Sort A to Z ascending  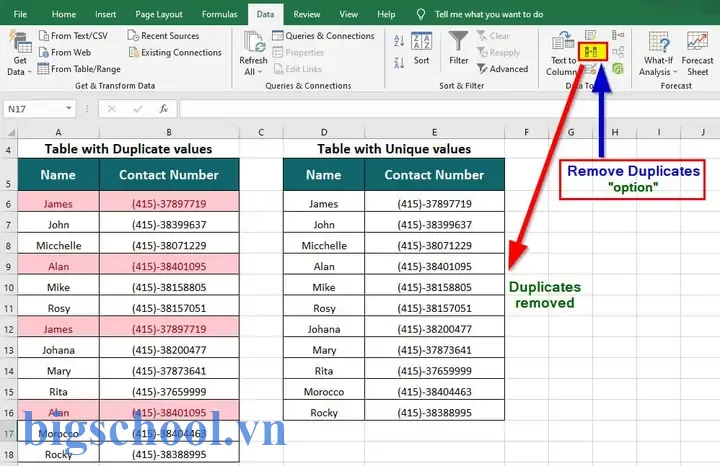pos(399,41)
